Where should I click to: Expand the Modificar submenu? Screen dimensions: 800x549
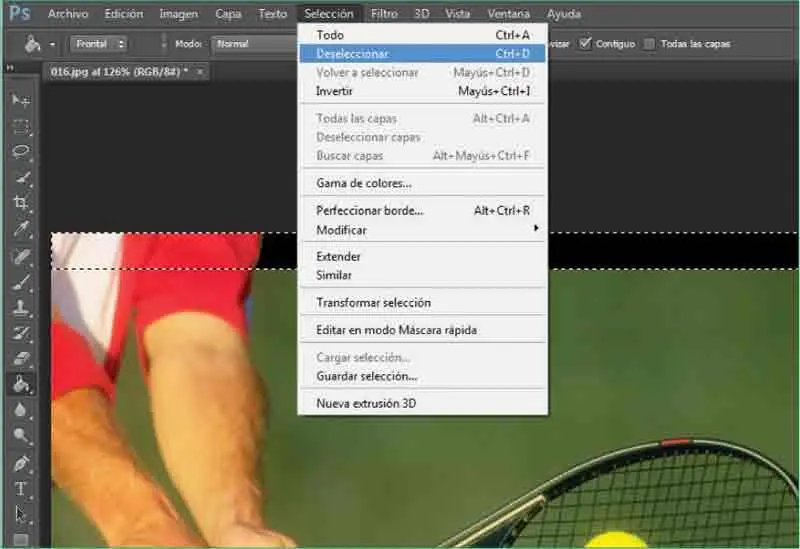pyautogui.click(x=423, y=230)
